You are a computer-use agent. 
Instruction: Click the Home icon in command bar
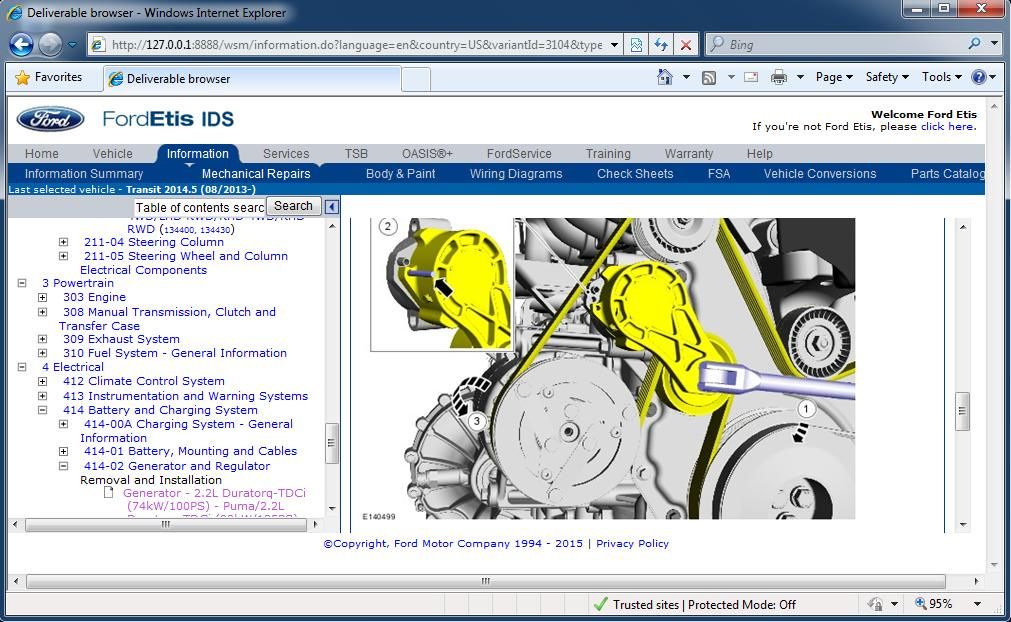(665, 77)
